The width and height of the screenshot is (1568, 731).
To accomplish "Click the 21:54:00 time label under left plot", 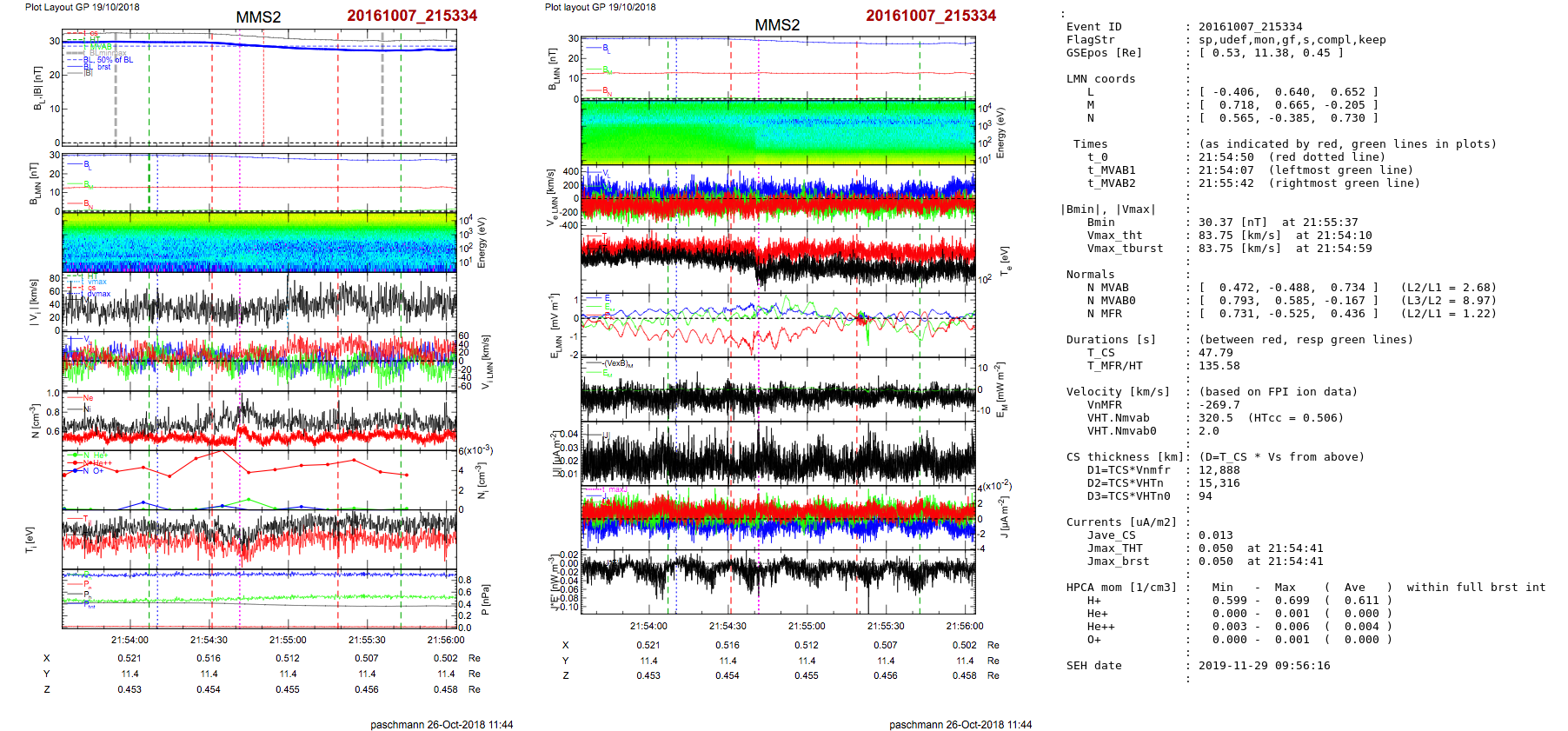I will pos(130,641).
